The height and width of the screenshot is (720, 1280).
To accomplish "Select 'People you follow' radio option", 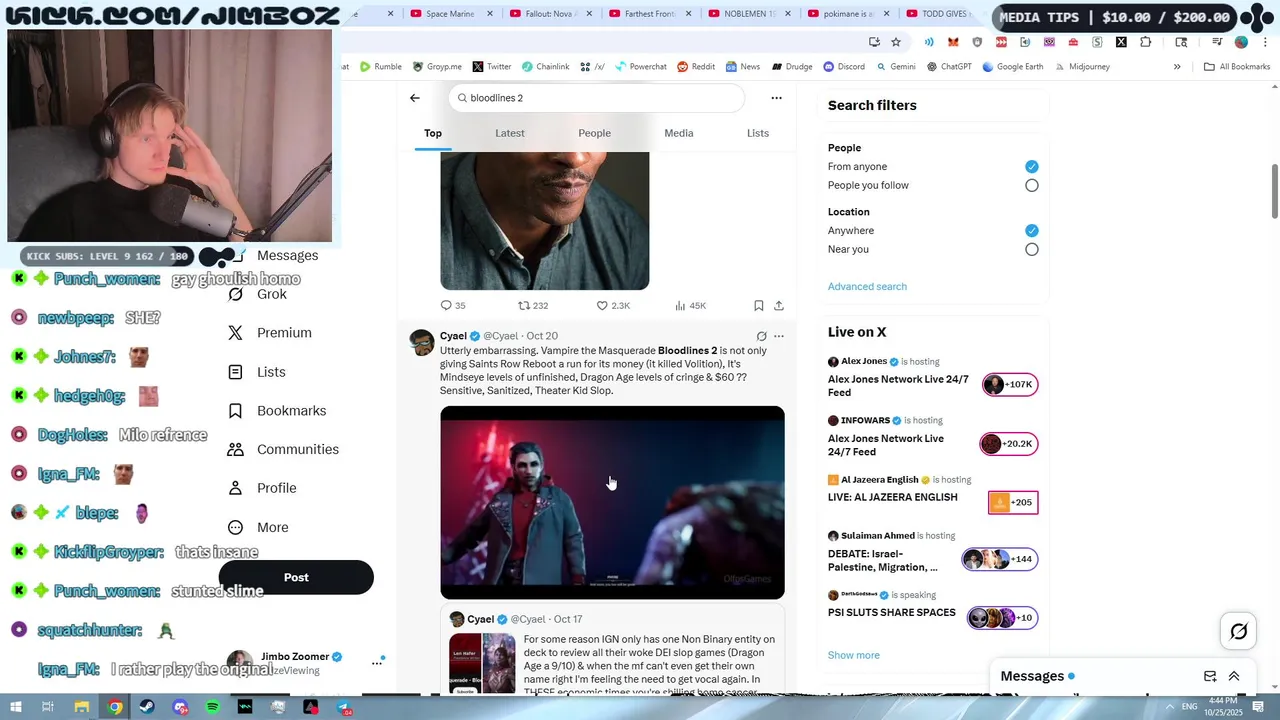I will click(x=1031, y=186).
